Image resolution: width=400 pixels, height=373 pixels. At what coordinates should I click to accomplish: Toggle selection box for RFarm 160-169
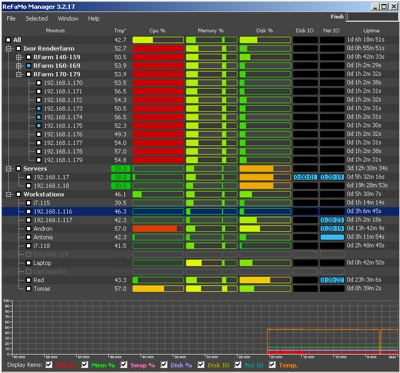[x=29, y=66]
